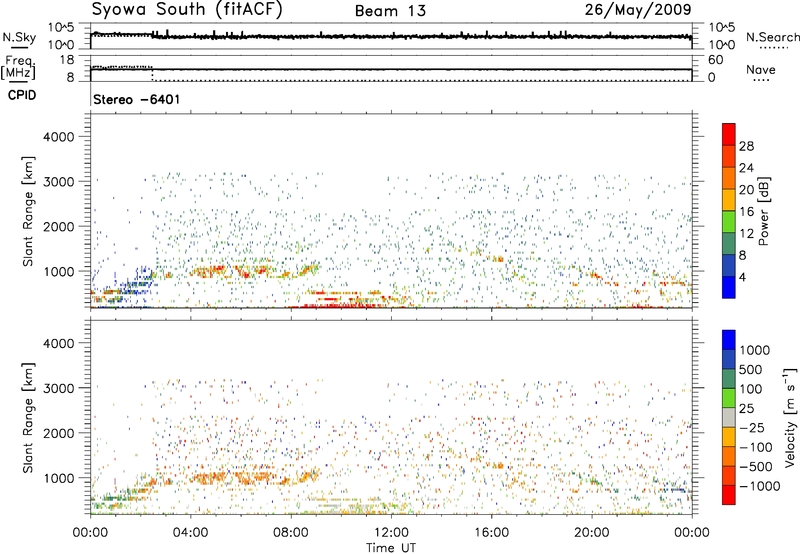800x554 pixels.
Task: Click the 'Nave' legend label
Action: coord(761,69)
